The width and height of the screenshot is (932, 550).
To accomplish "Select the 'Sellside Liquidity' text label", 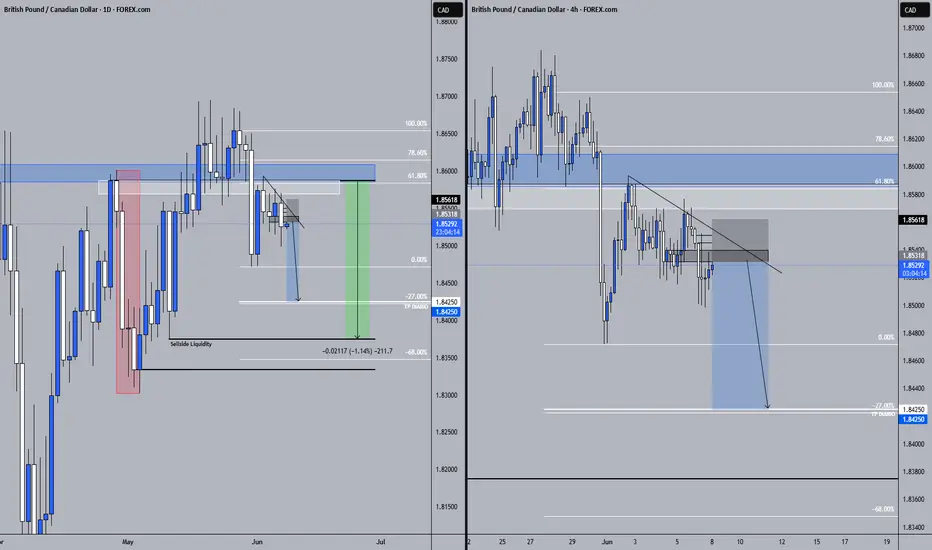I will pyautogui.click(x=191, y=344).
